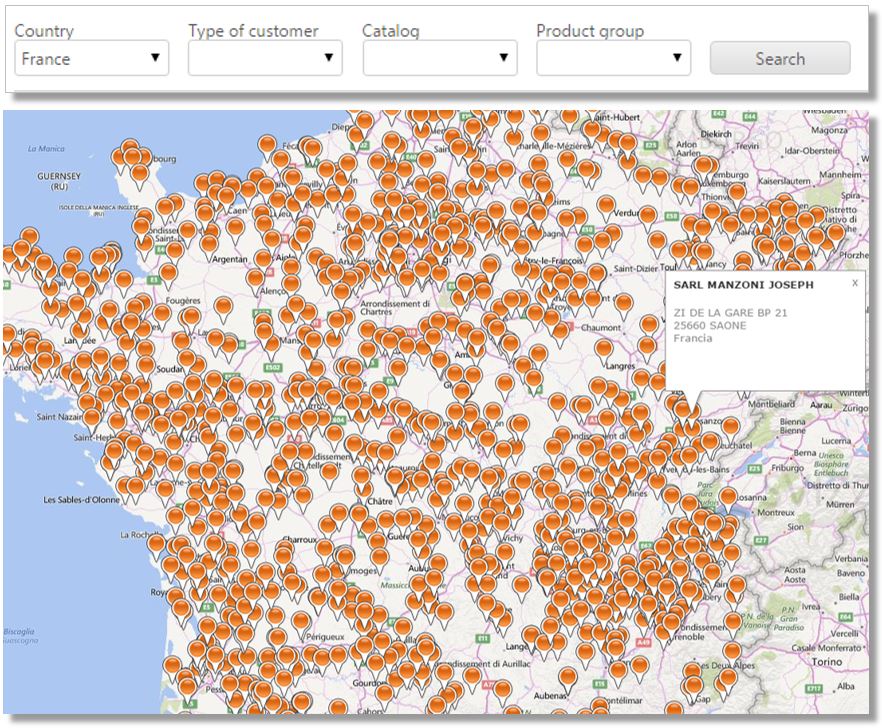Select the pin just east of Fougères
Screen dimensions: 882x728
tap(225, 305)
